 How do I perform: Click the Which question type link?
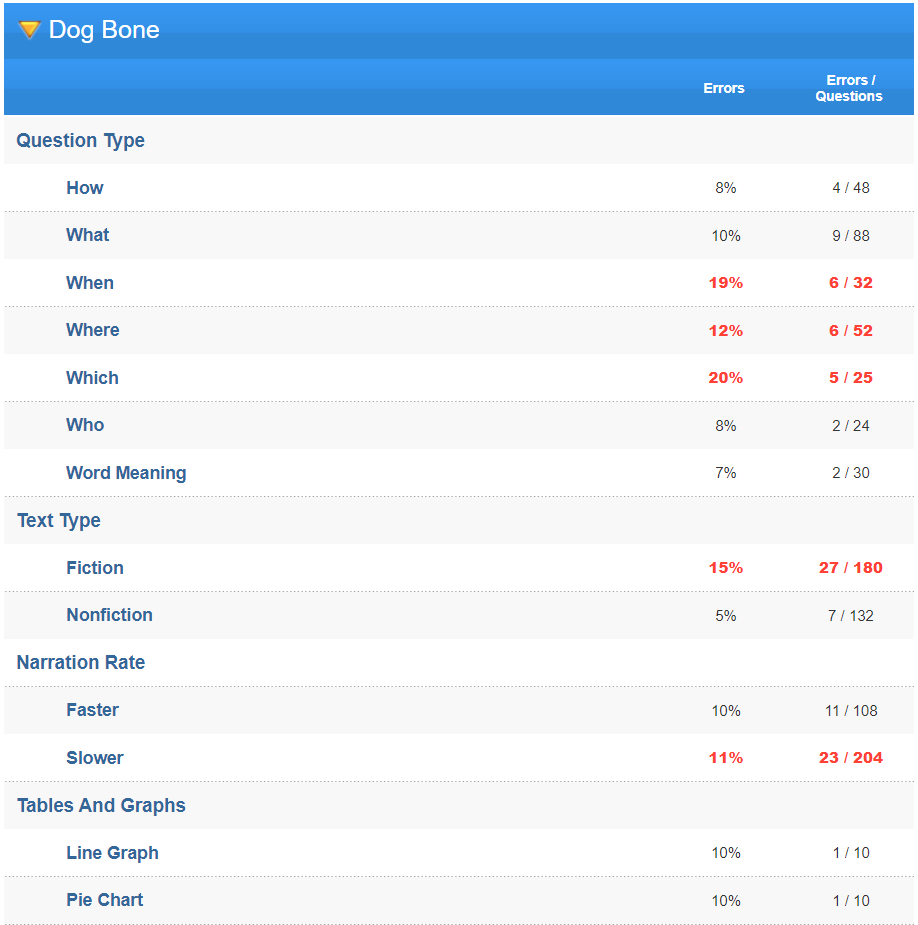click(92, 378)
